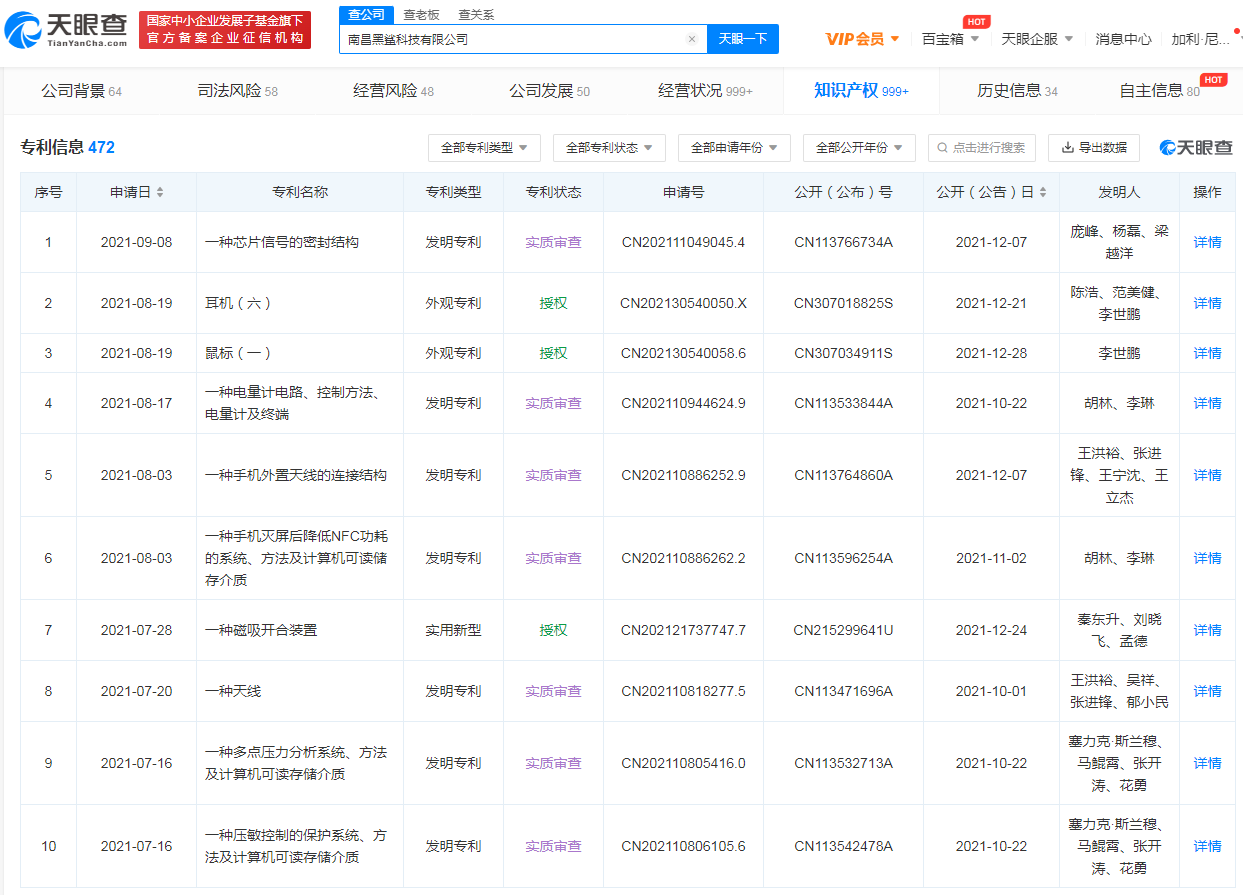The image size is (1243, 895).
Task: Open 详情 for 压敏控制的保护系统 patent
Action: coord(1207,846)
